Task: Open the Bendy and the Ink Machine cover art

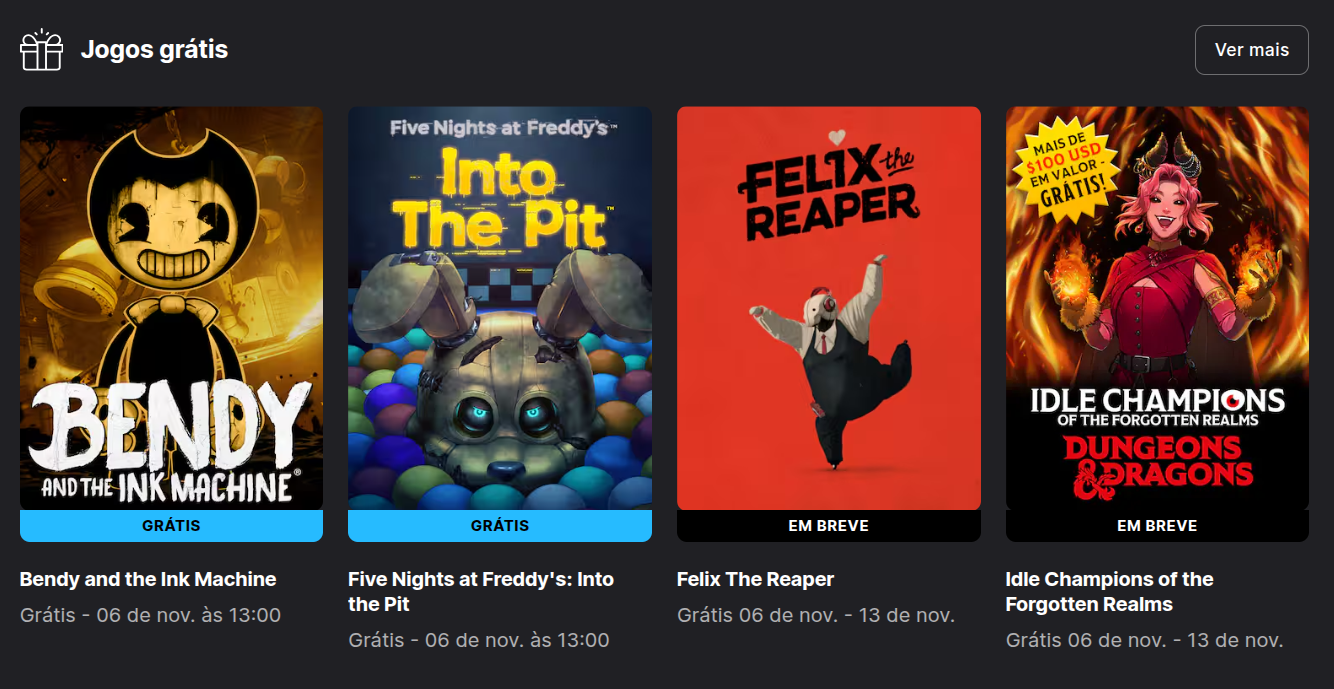Action: 171,308
